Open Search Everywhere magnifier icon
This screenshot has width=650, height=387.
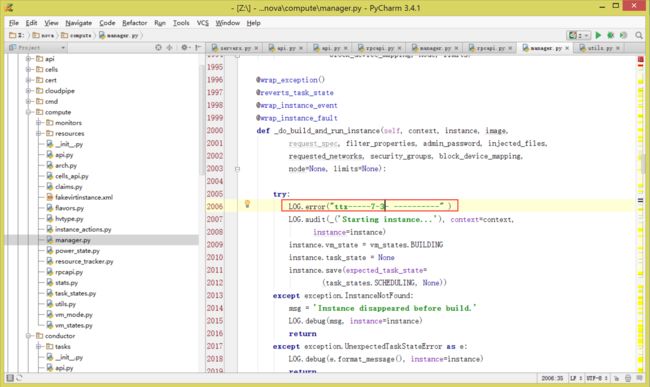pyautogui.click(x=639, y=35)
